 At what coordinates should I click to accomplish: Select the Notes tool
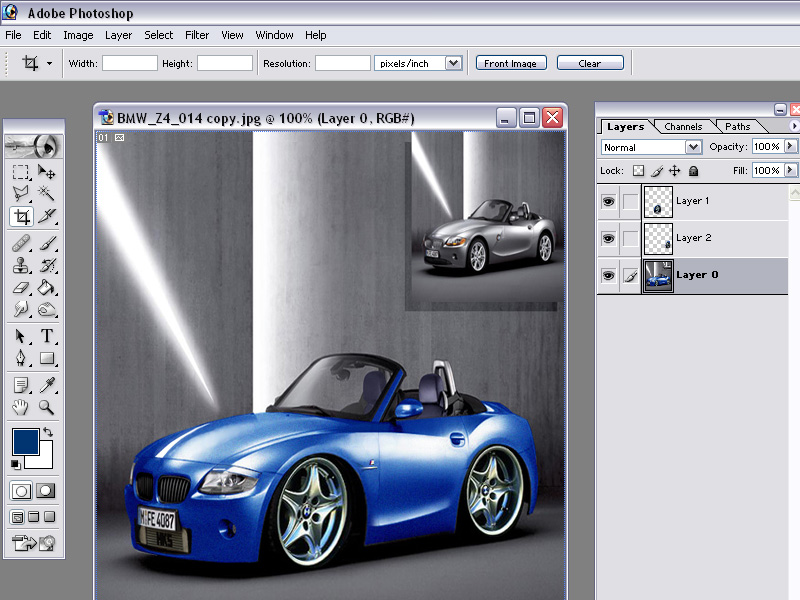pyautogui.click(x=21, y=385)
